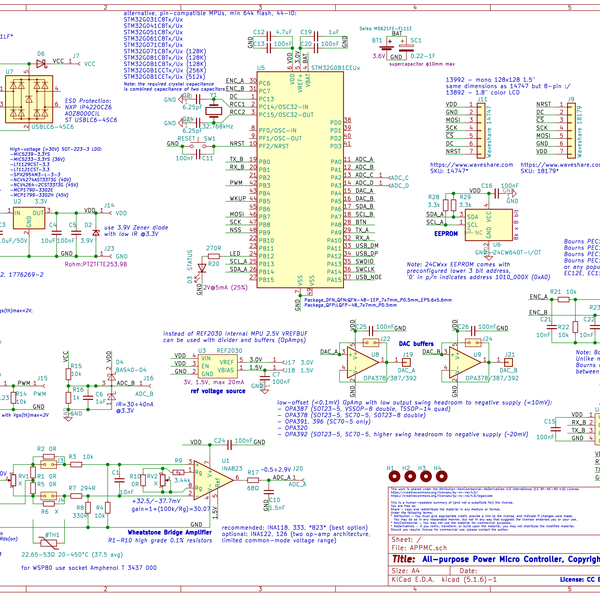This screenshot has width=600, height=600.
Task: Select the U7 USBLC6-4SC6 ESD protection symbol
Action: pyautogui.click(x=29, y=99)
